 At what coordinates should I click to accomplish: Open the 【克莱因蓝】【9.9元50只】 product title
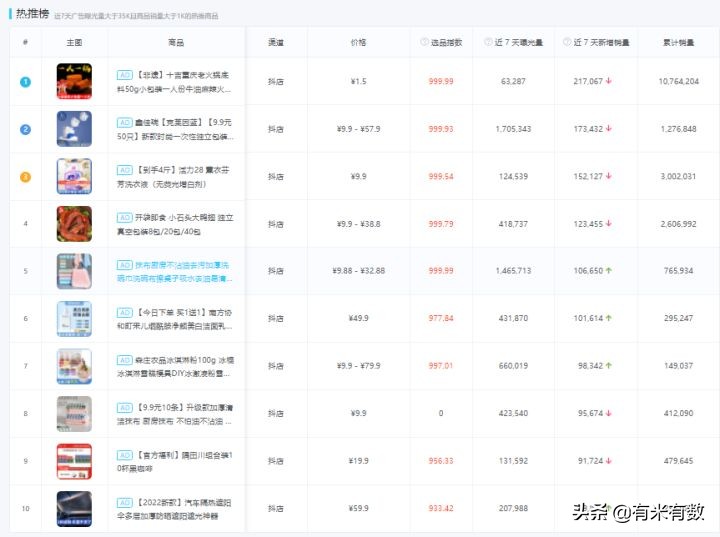point(175,130)
